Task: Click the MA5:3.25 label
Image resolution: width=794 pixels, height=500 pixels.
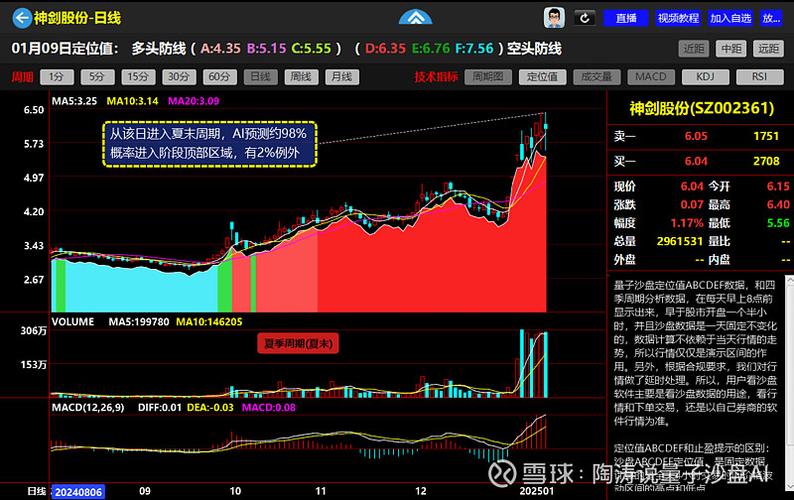Action: pos(74,101)
